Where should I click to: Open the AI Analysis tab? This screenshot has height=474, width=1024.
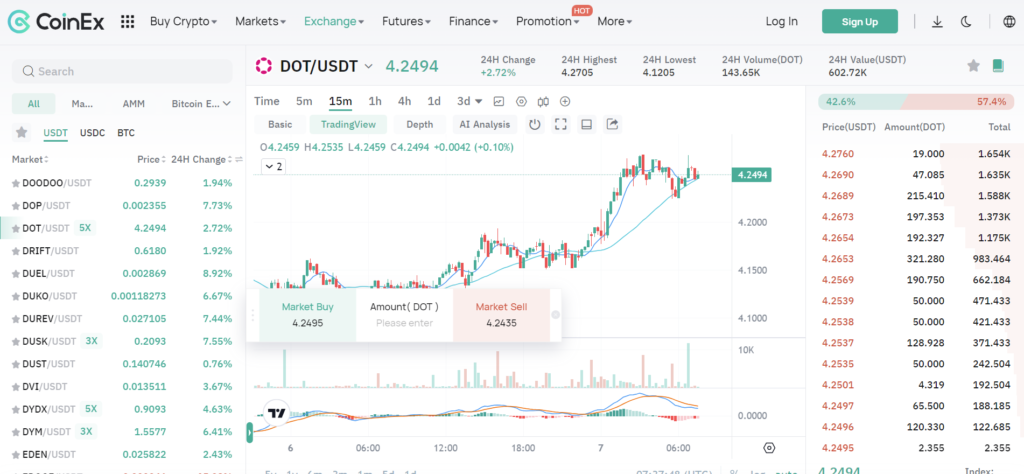pyautogui.click(x=485, y=124)
